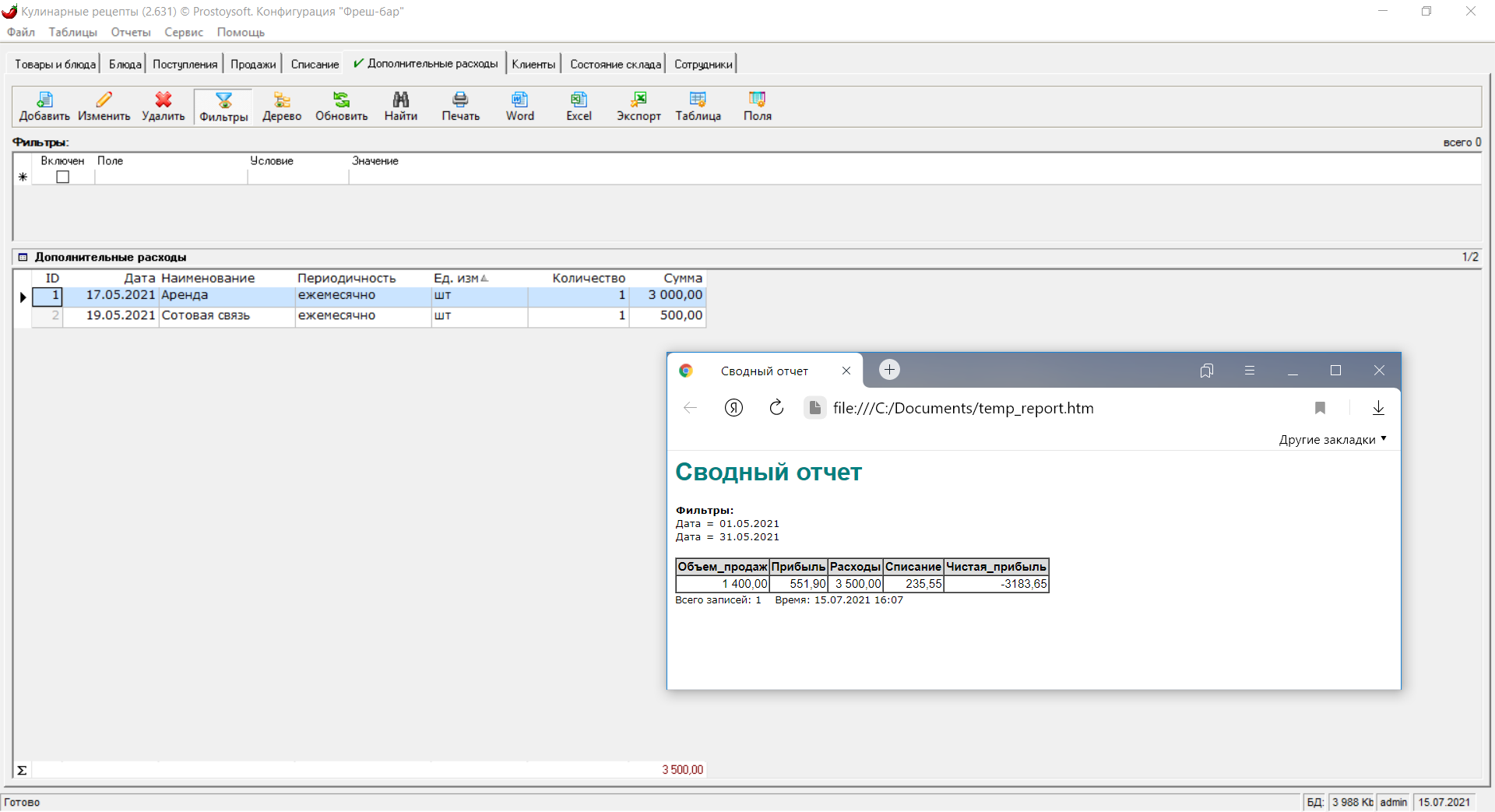Sort by Ед. изм column header

[456, 278]
